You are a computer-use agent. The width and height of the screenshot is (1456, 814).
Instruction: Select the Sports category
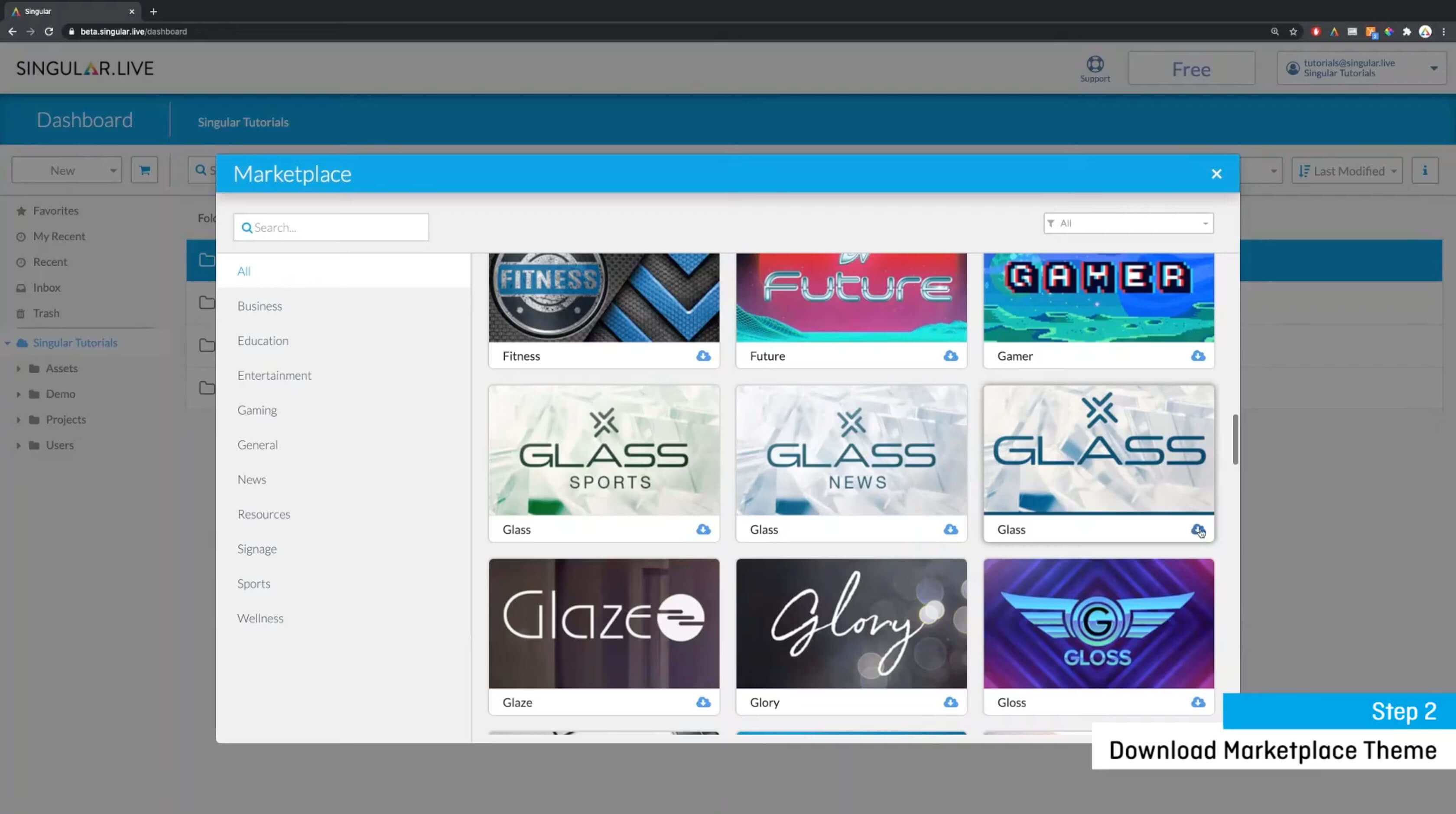point(254,583)
